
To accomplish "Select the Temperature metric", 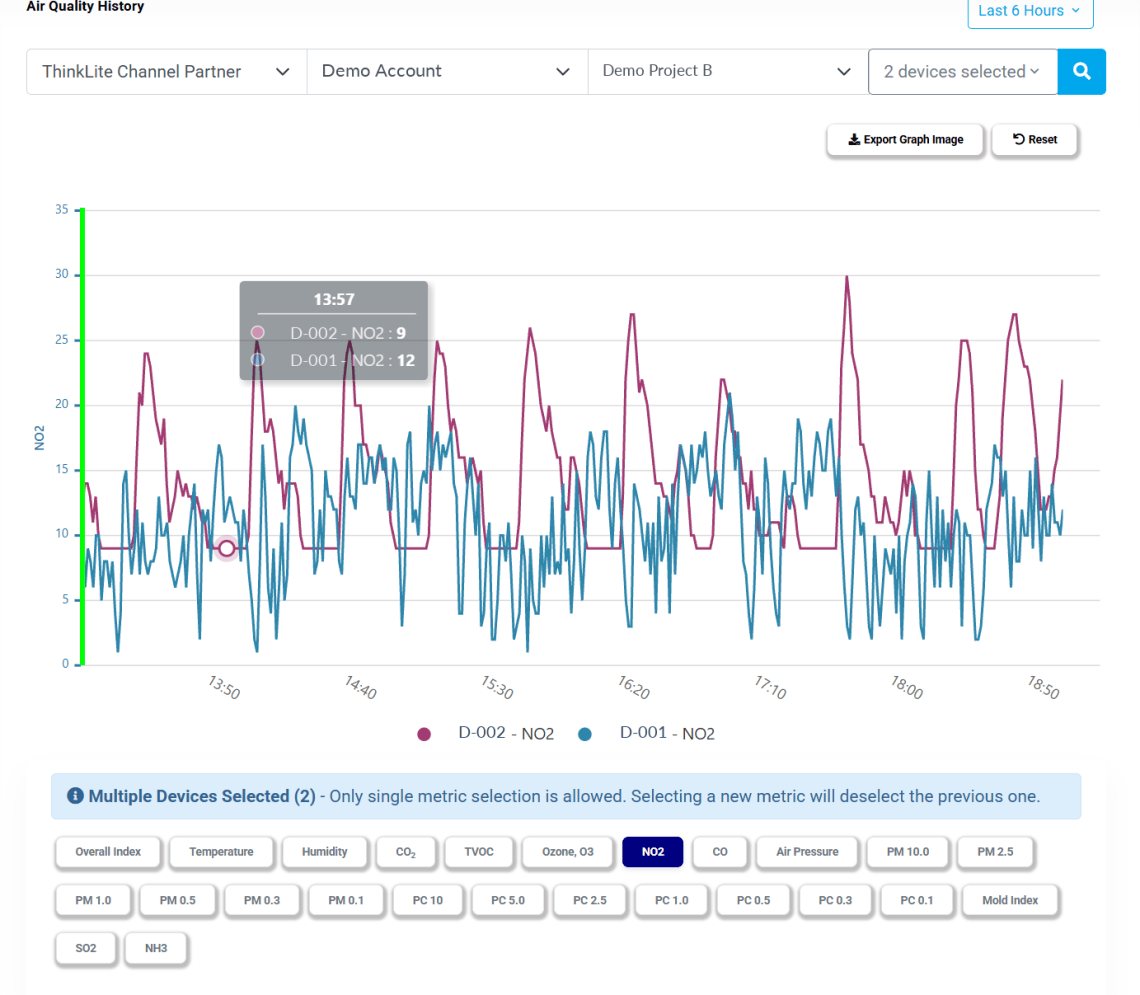I will pyautogui.click(x=221, y=852).
